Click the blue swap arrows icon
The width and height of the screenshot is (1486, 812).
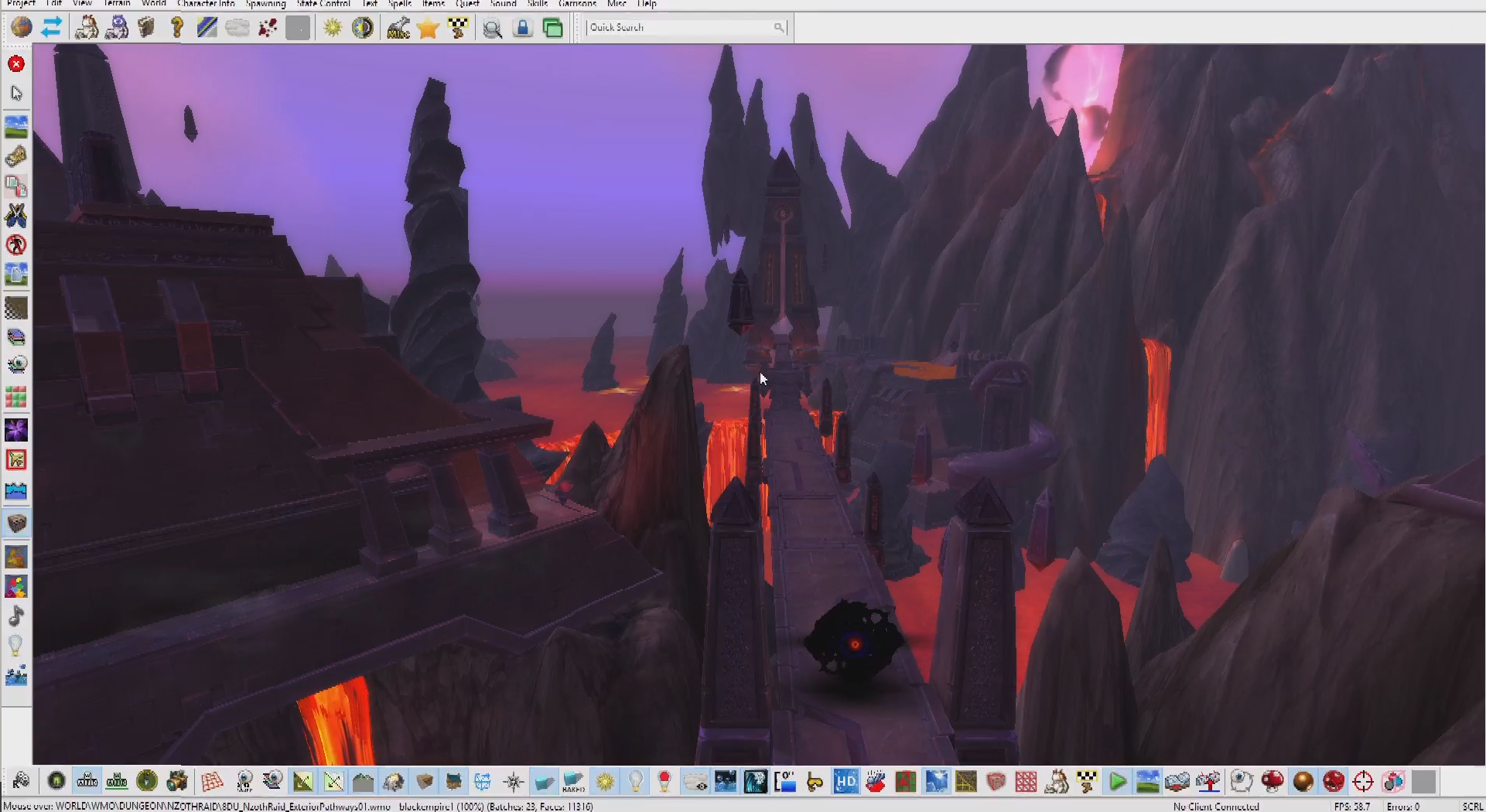click(x=51, y=28)
